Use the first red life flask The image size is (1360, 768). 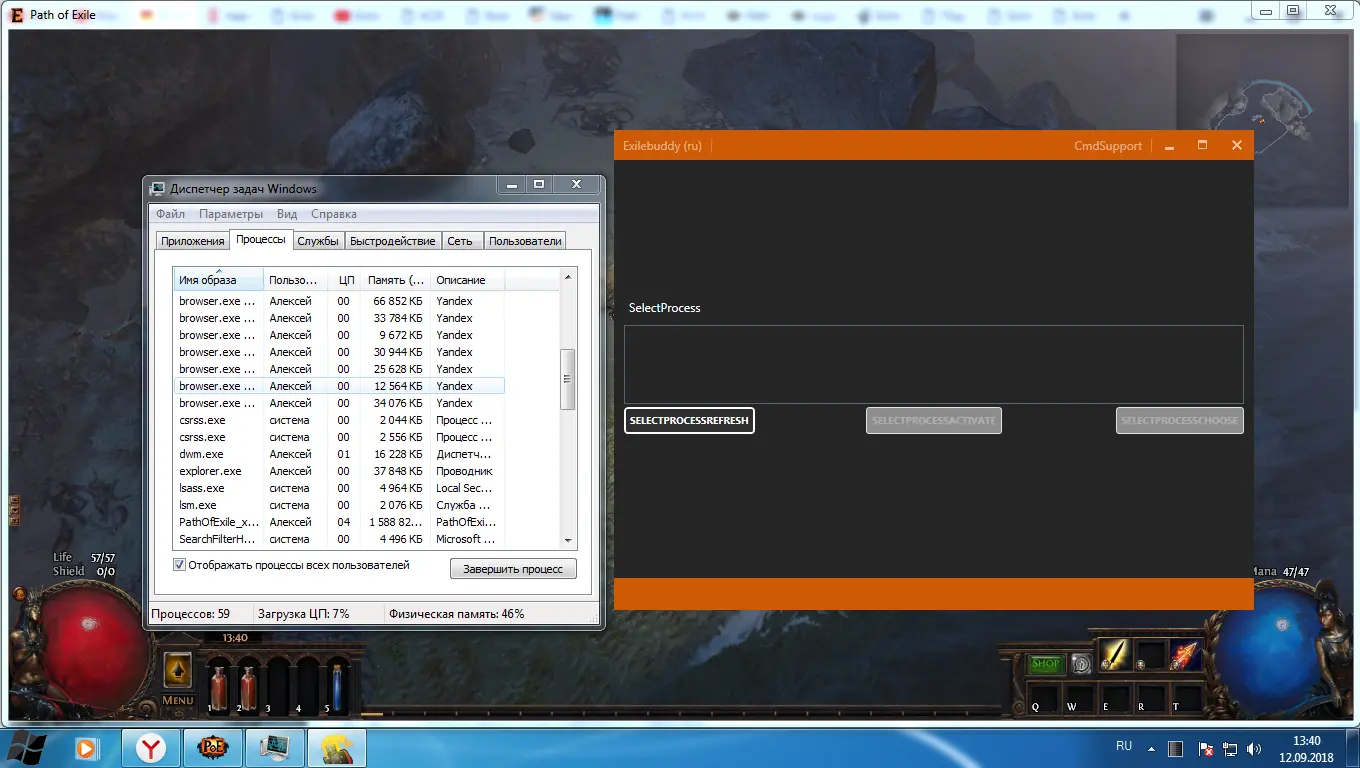pyautogui.click(x=217, y=687)
